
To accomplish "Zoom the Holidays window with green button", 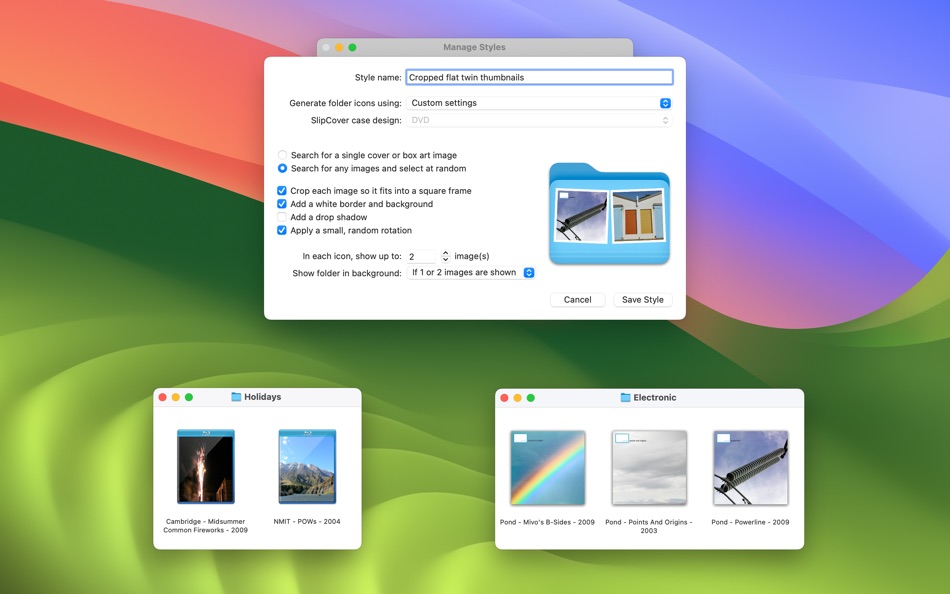I will click(189, 397).
